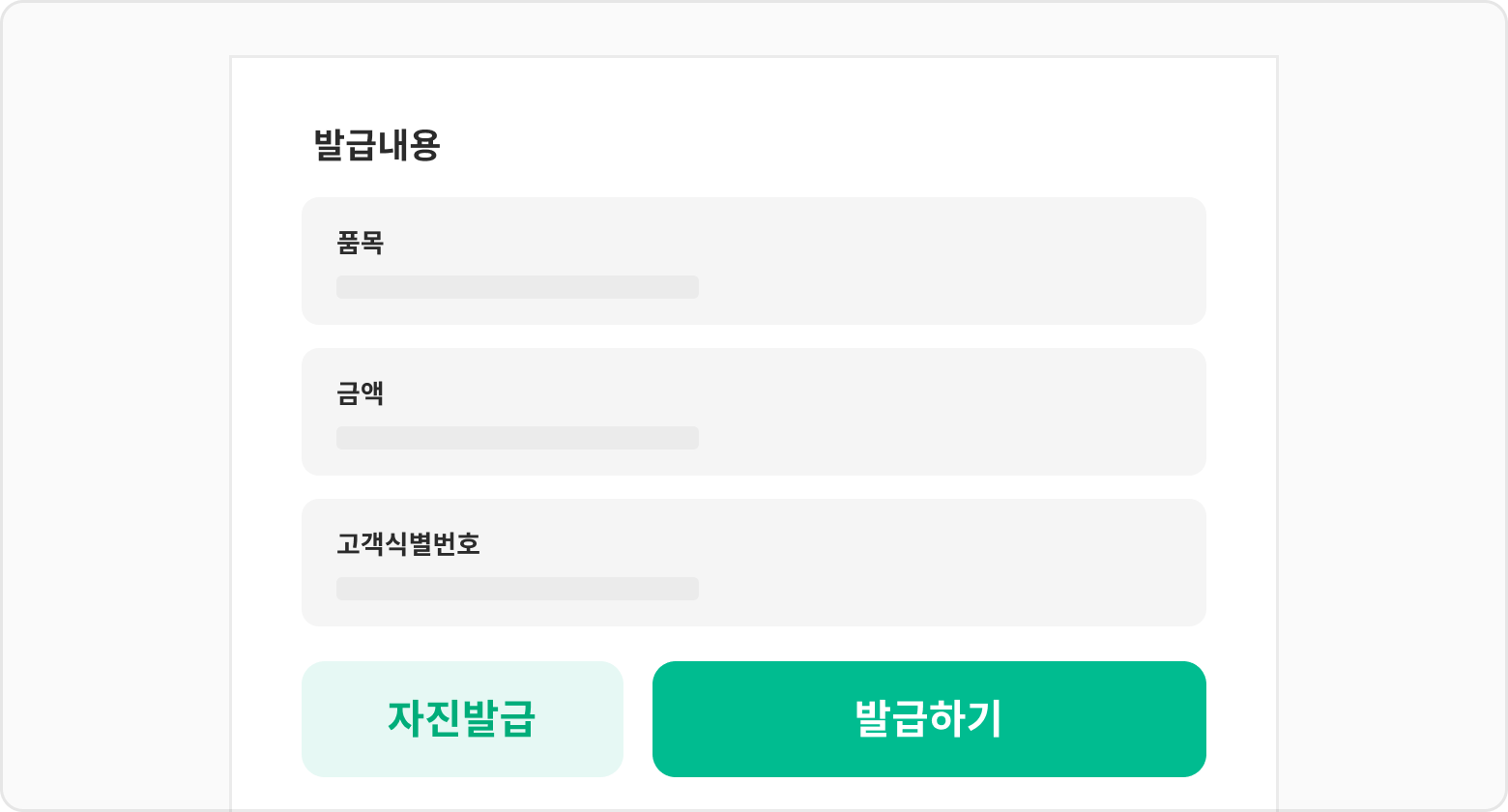This screenshot has height=812, width=1508.
Task: Select the 금액 value field
Action: click(x=517, y=438)
